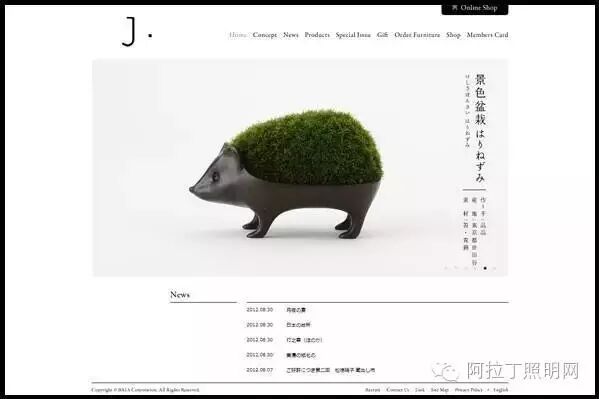Image resolution: width=599 pixels, height=399 pixels.
Task: Open the news entry dated 2012.08.07
Action: tap(311, 370)
